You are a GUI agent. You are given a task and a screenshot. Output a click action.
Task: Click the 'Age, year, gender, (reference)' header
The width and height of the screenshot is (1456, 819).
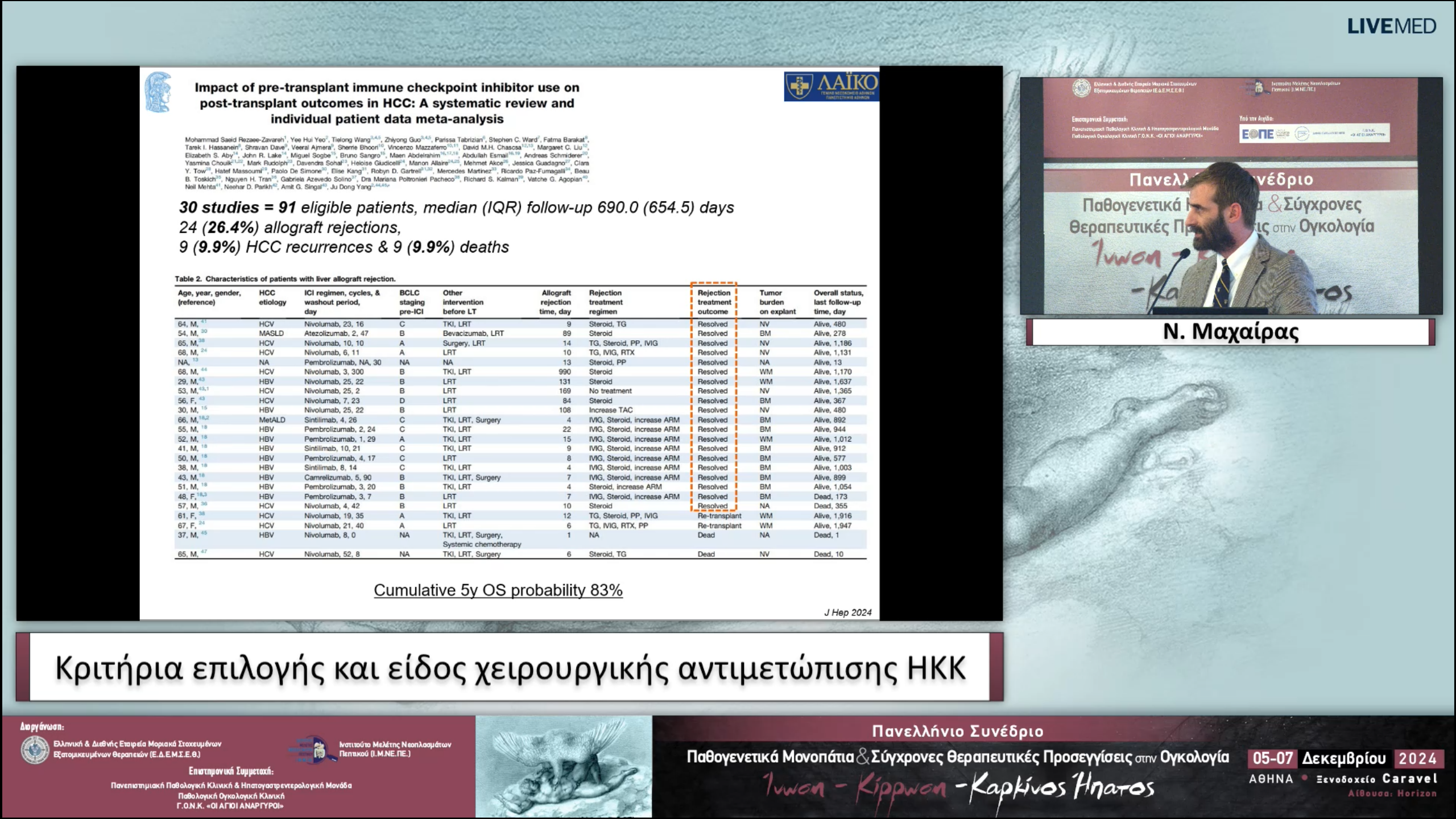(x=209, y=297)
